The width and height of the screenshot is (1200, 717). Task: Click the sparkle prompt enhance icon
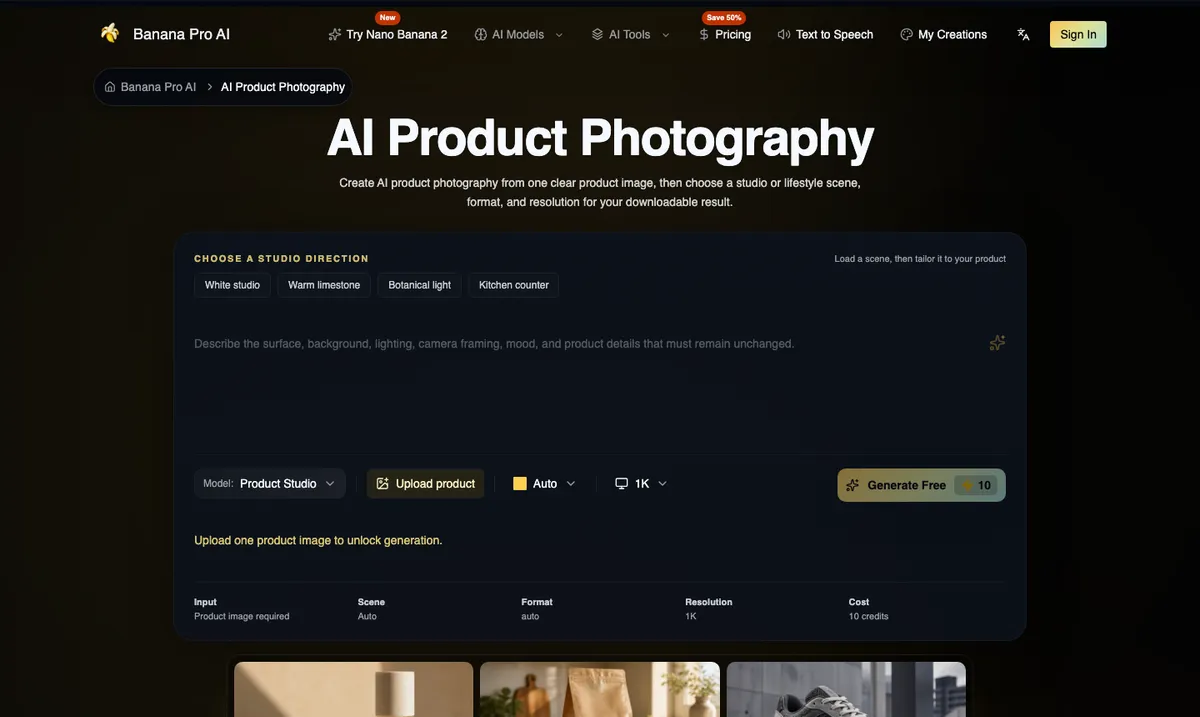[x=997, y=343]
